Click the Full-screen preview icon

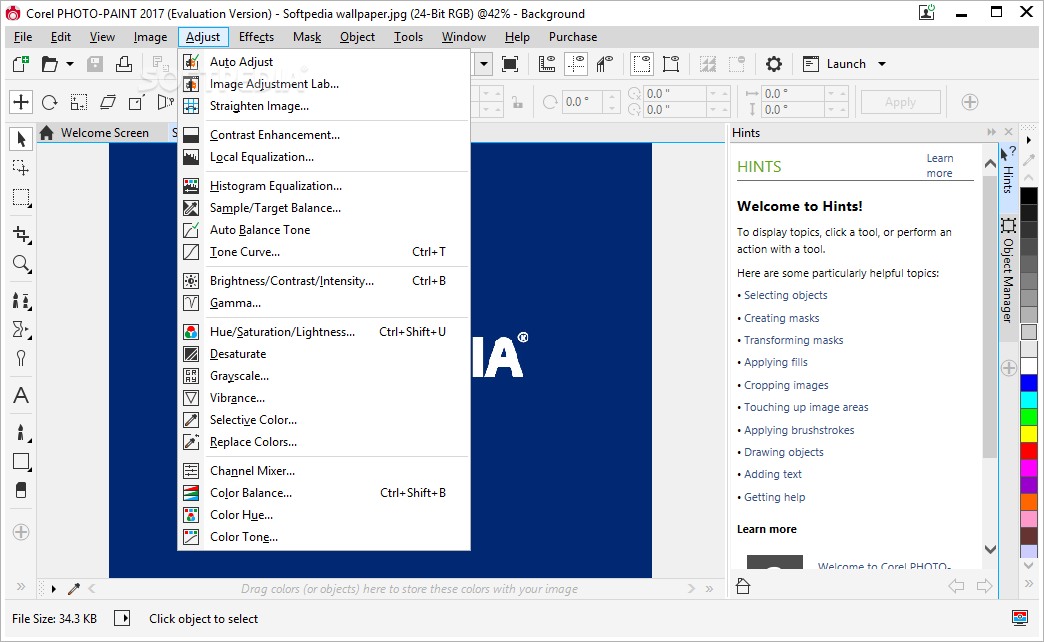coord(510,64)
